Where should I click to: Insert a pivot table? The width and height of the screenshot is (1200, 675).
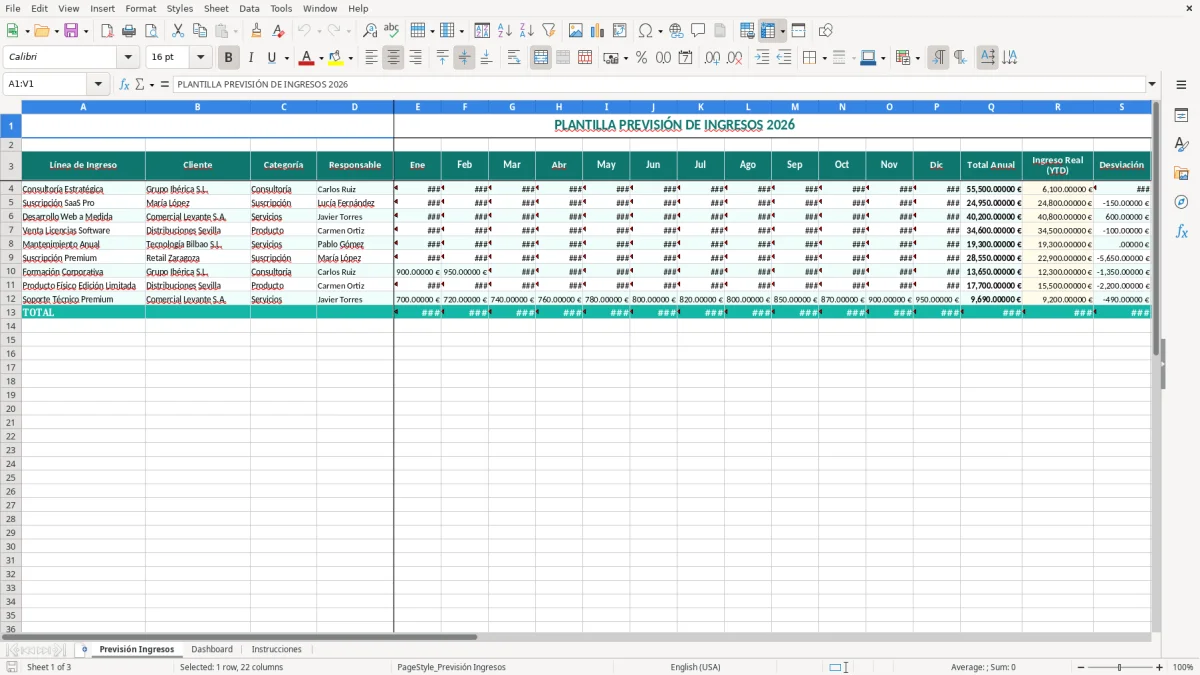(x=620, y=31)
